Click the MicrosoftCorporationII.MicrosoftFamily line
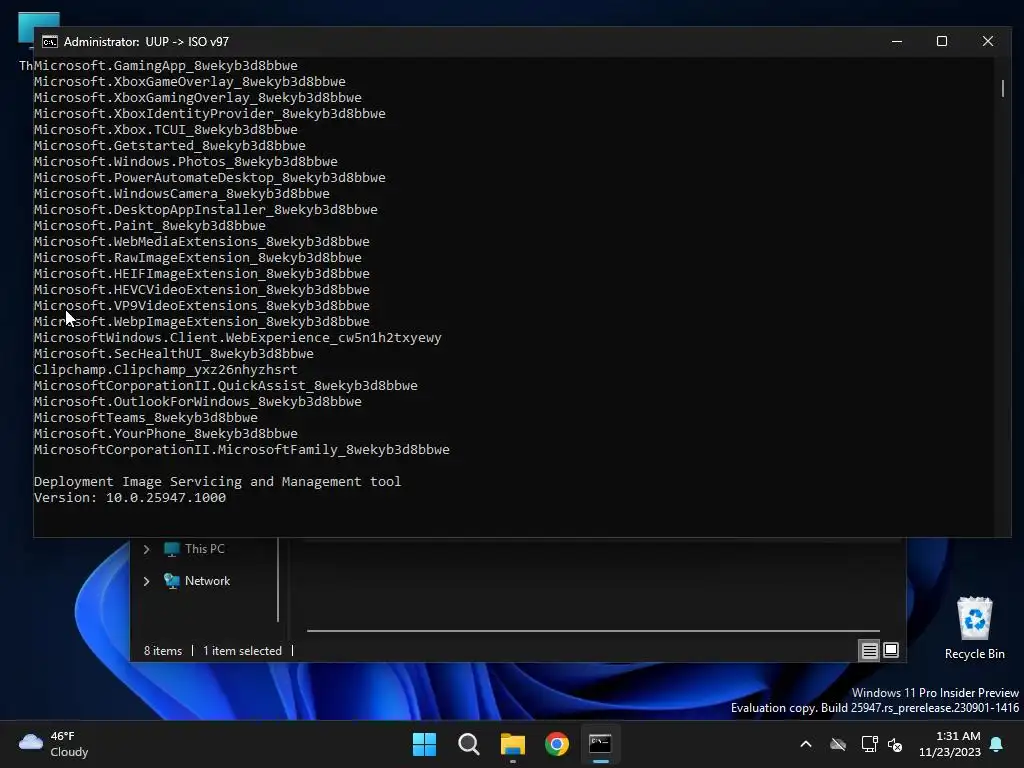Image resolution: width=1024 pixels, height=768 pixels. 242,450
